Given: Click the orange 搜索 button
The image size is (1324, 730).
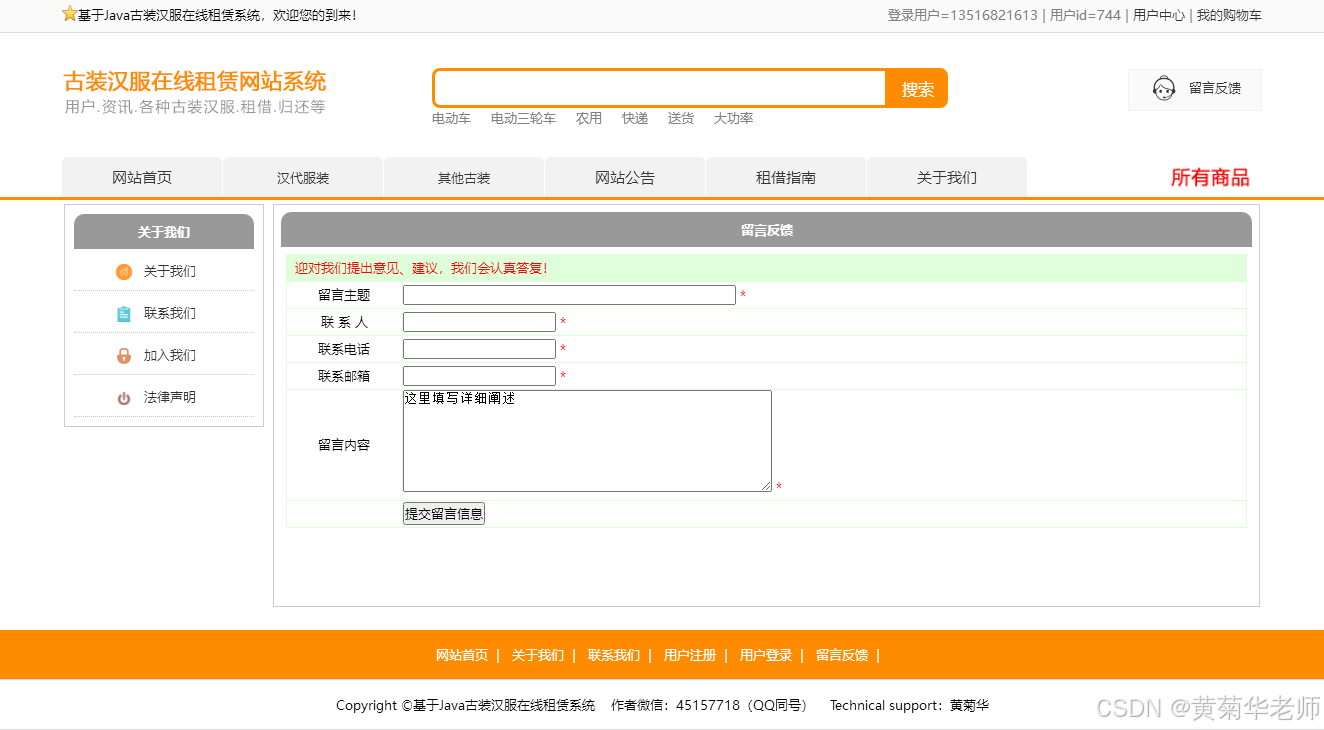Looking at the screenshot, I should (x=917, y=89).
